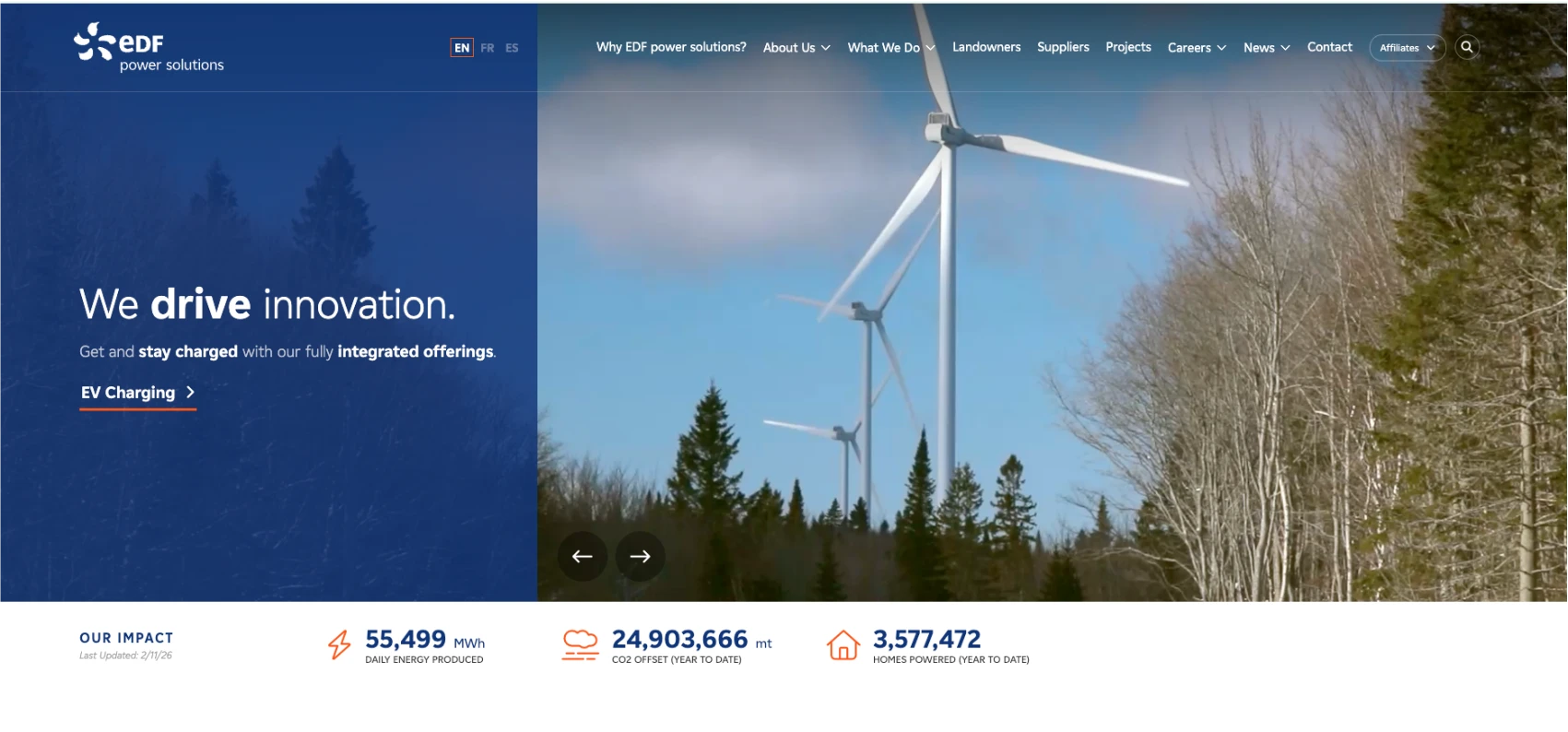This screenshot has height=732, width=1568.
Task: Click the EDF power solutions logo
Action: [x=149, y=47]
